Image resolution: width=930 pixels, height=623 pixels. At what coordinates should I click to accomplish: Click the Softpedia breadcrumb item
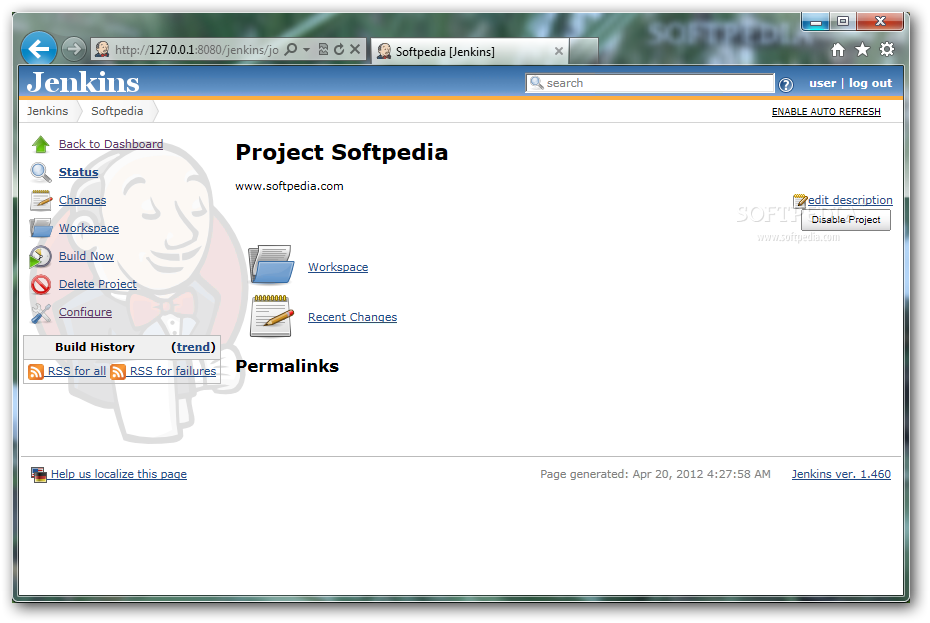[x=117, y=112]
